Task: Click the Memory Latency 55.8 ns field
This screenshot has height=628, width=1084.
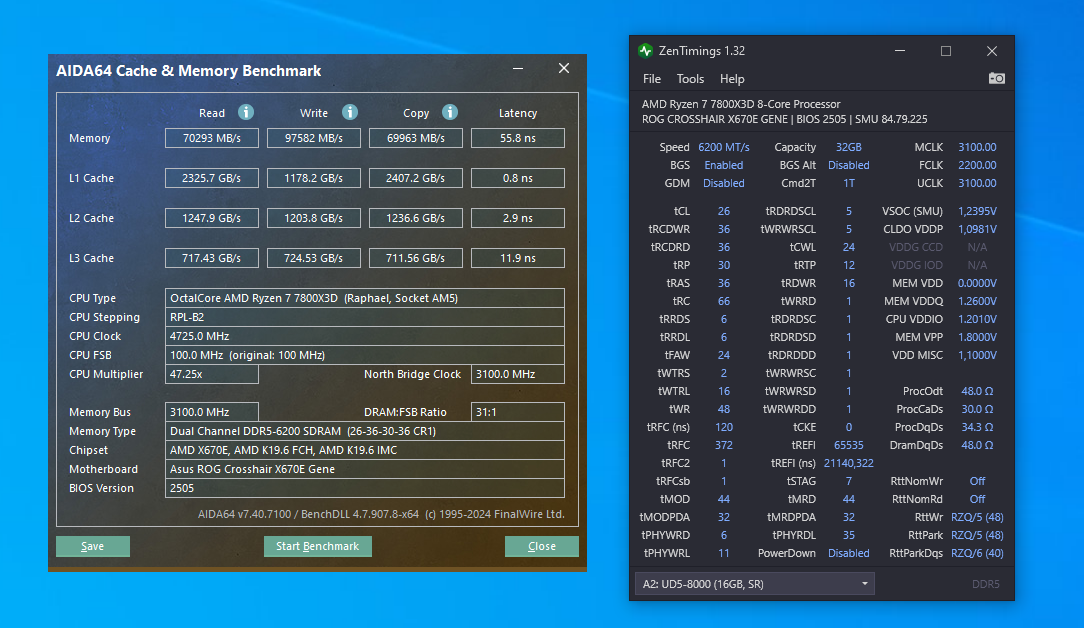Action: pos(517,138)
